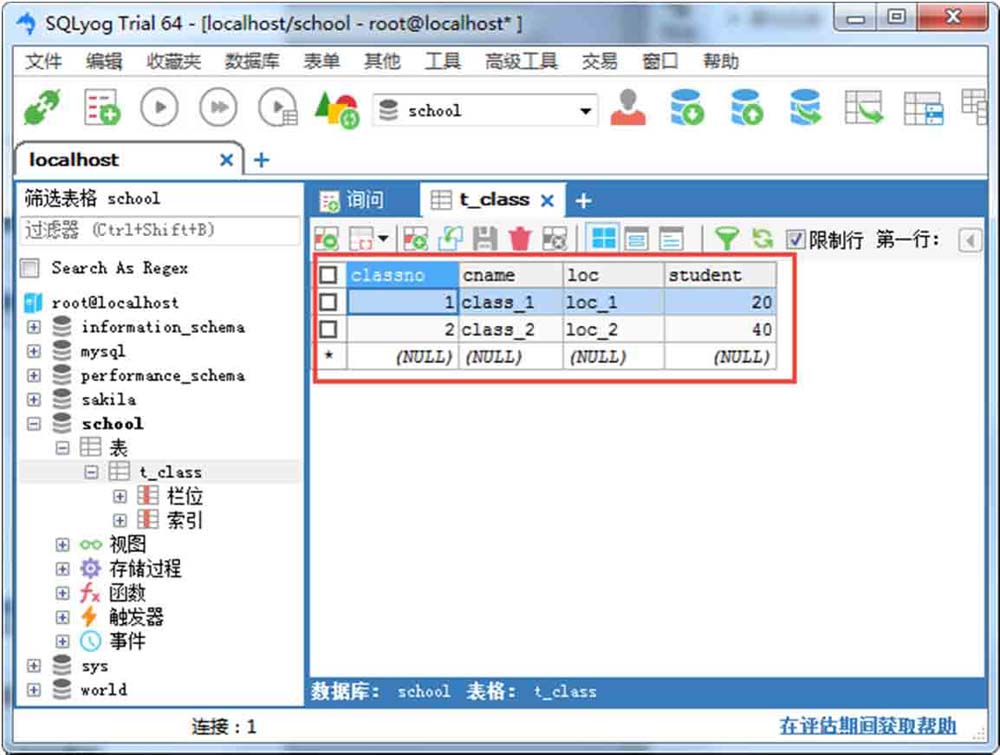
Task: Check the select-all header checkbox
Action: 328,275
